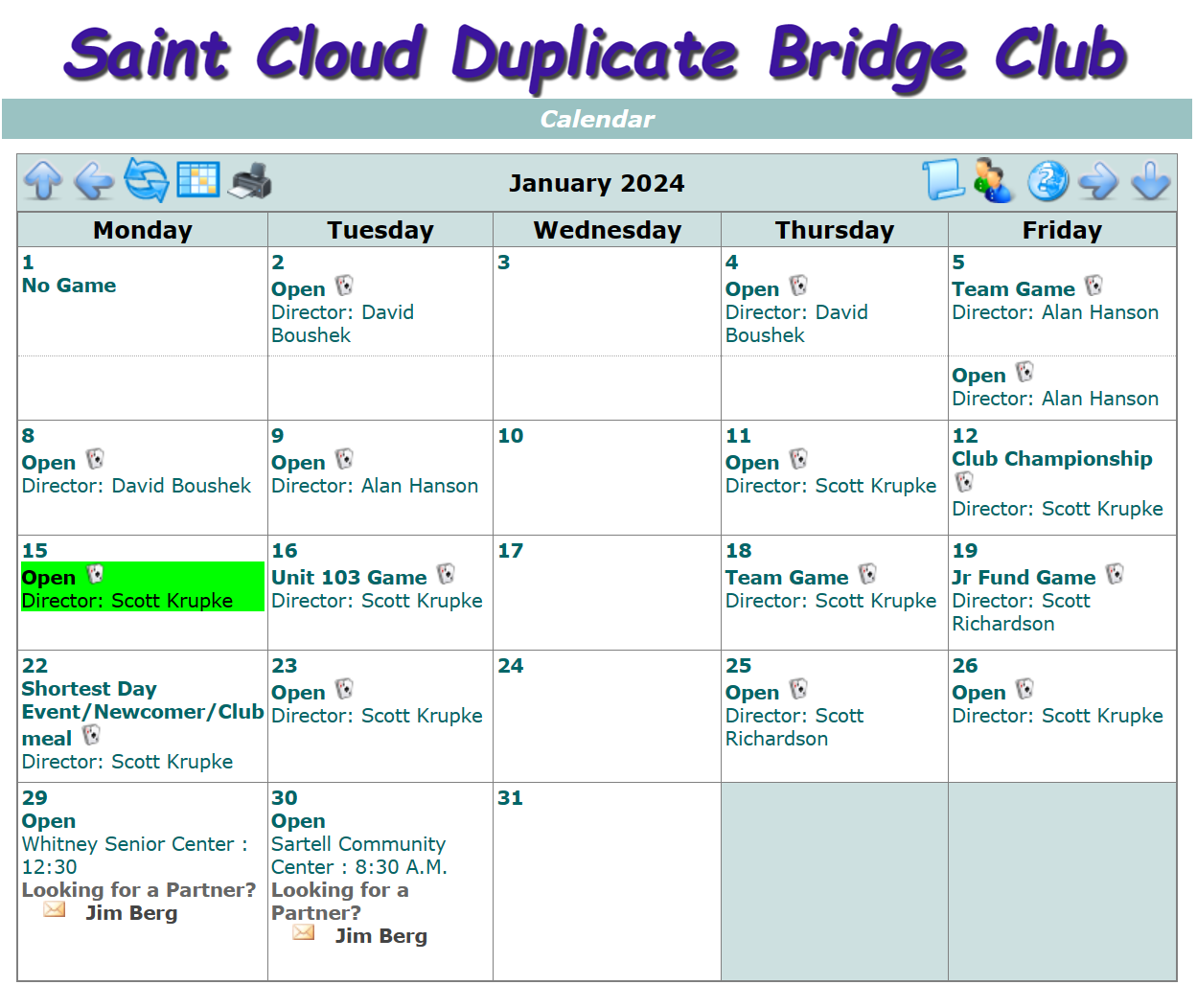Click 'Director: Alan Hanson' on January 9
The width and height of the screenshot is (1197, 1008).
click(375, 486)
